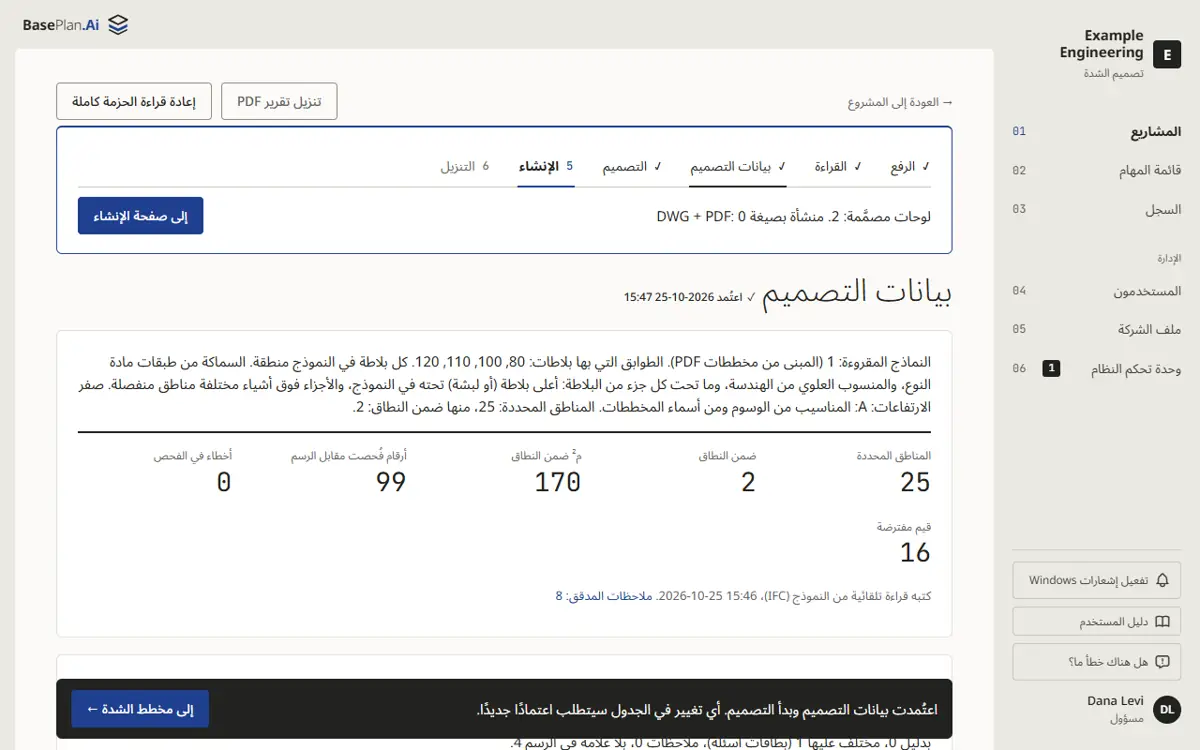This screenshot has height=750, width=1200.
Task: Select the التنزيل step tab
Action: pyautogui.click(x=465, y=167)
